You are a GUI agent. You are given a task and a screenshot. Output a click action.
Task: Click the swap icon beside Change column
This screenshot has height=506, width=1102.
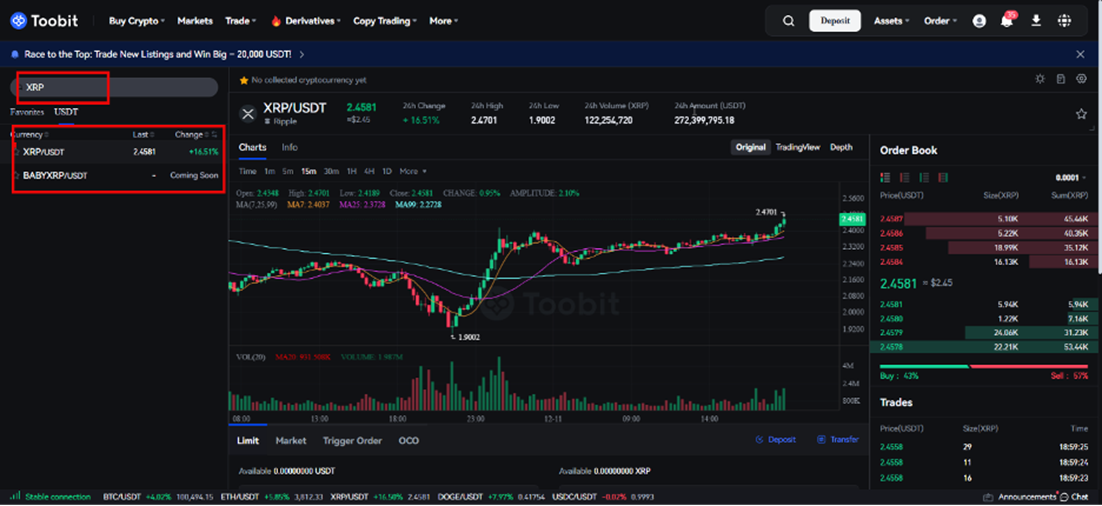[214, 134]
